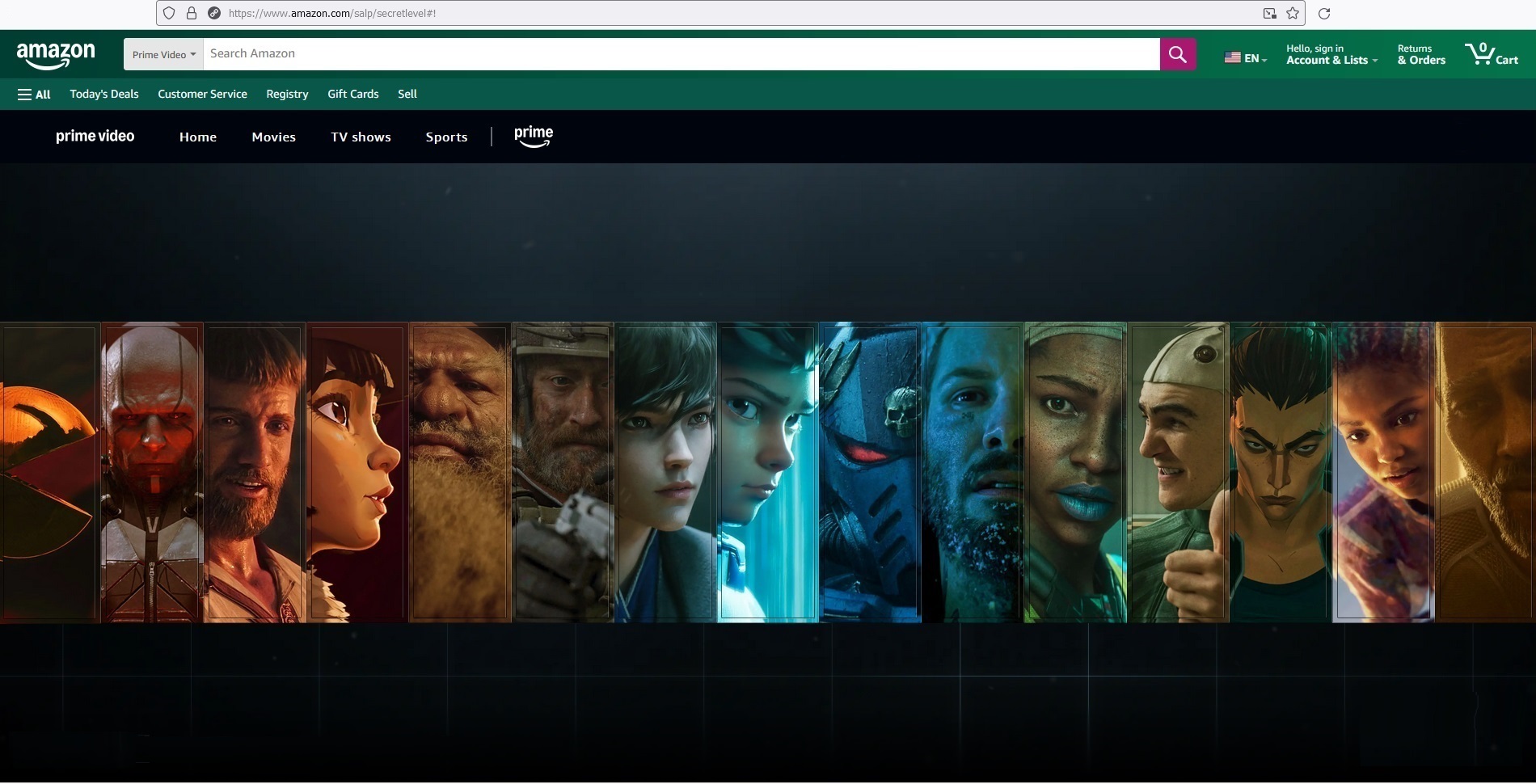This screenshot has width=1536, height=784.
Task: Switch to the Prime Video Home tab
Action: point(198,137)
